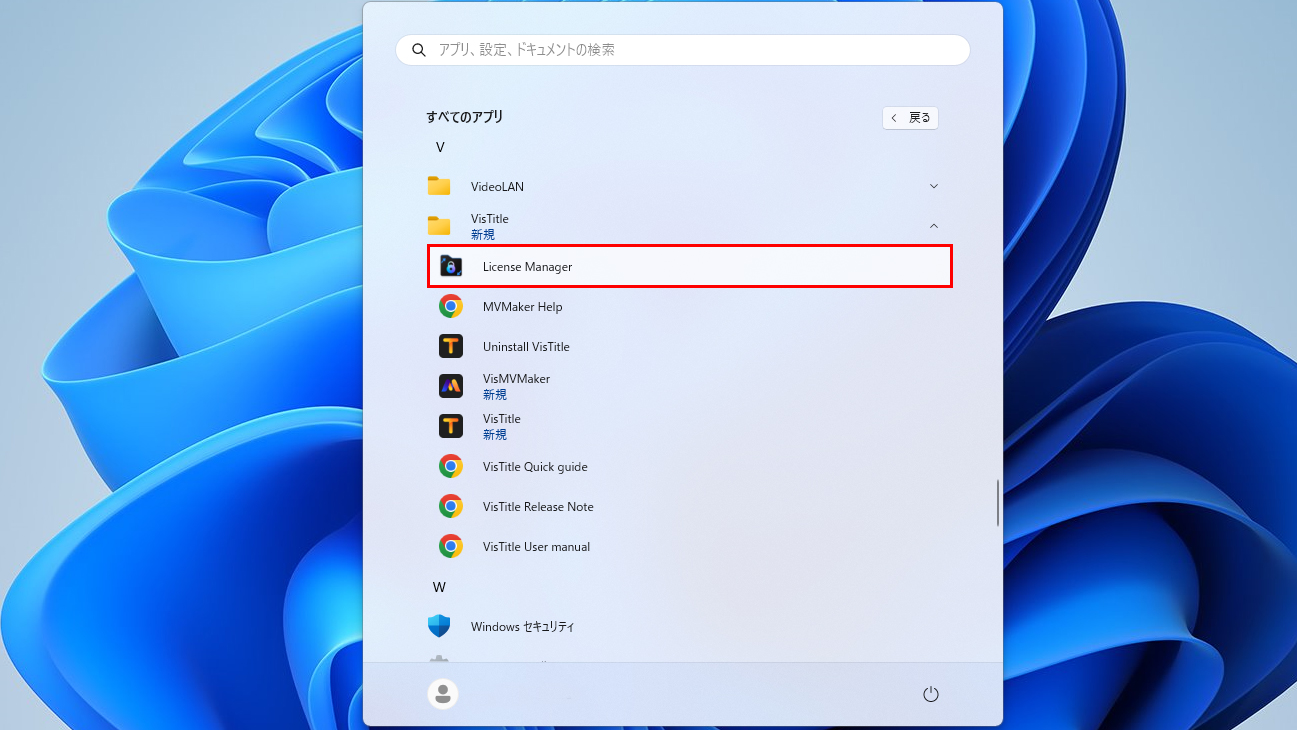Click the Windows セキュリティ shield icon
Viewport: 1297px width, 730px height.
[439, 627]
